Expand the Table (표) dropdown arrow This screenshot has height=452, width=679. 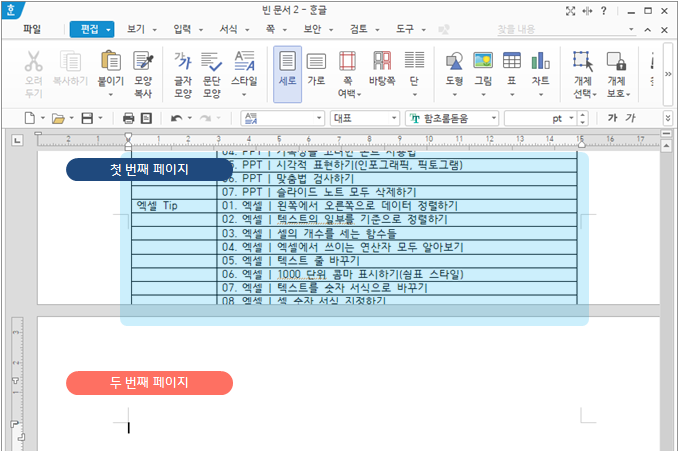point(512,94)
